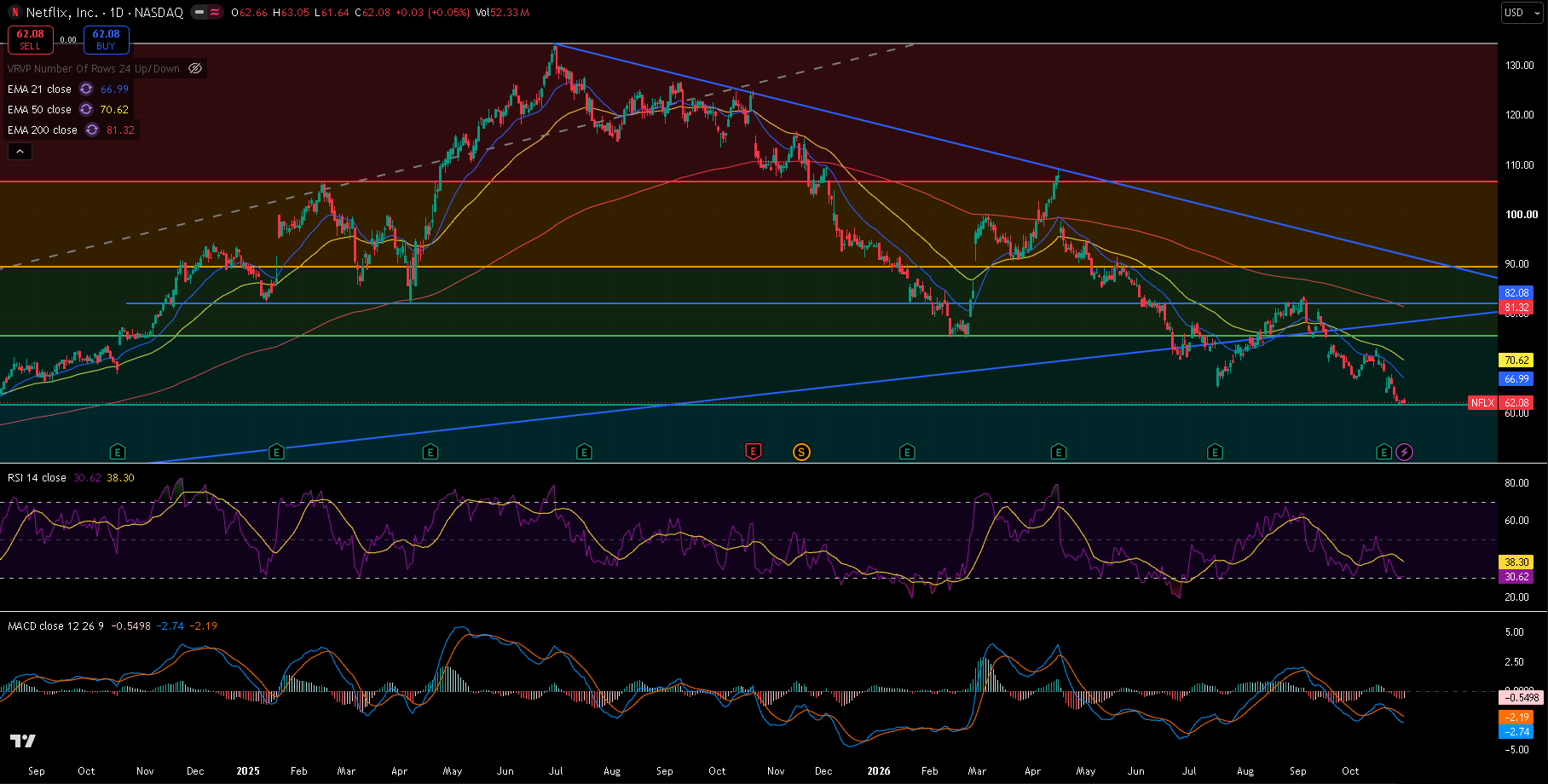Image resolution: width=1548 pixels, height=784 pixels.
Task: Open the earnings marker after Apr 2026
Action: point(1059,452)
